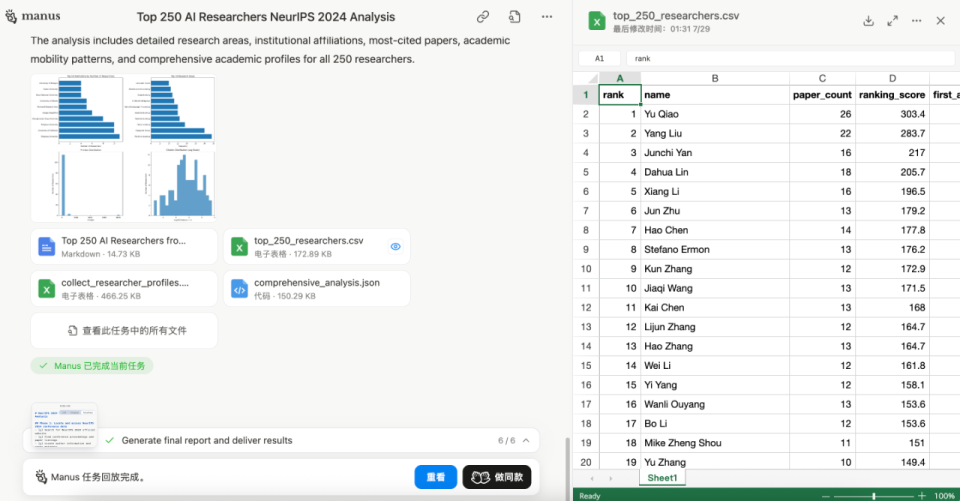
Task: View all files in this task
Action: 124,331
